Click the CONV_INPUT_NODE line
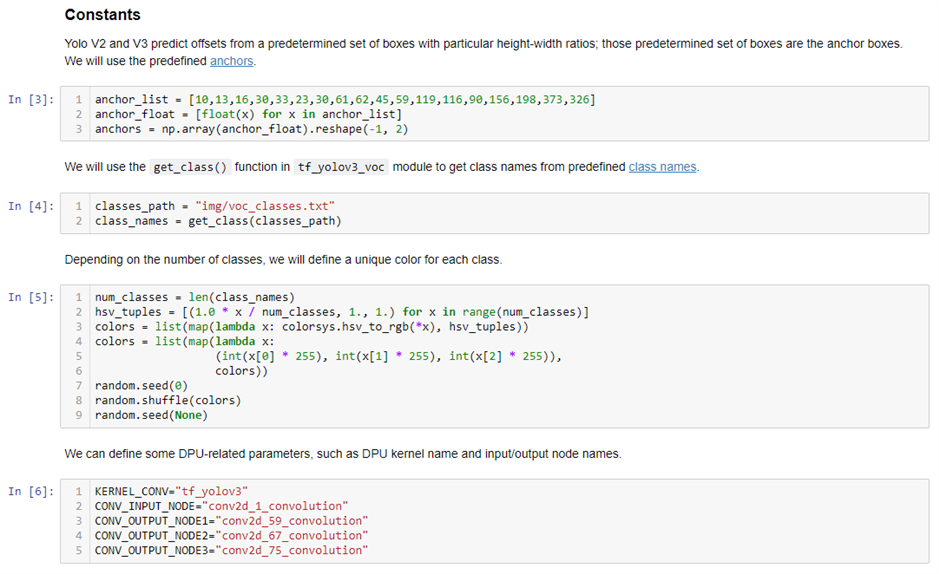The height and width of the screenshot is (574, 939). tap(221, 506)
